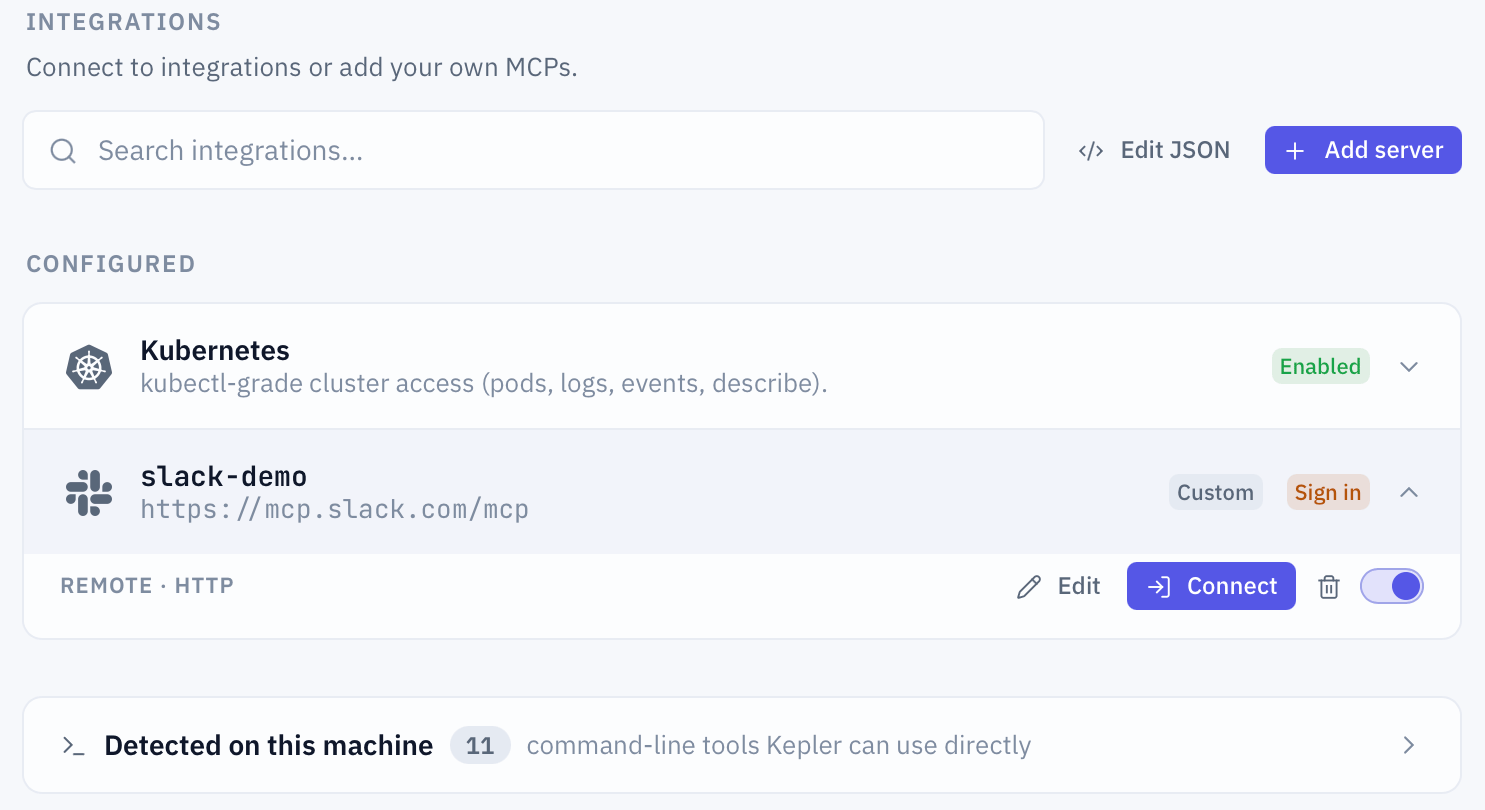Click the INTEGRATIONS section heading

[124, 22]
